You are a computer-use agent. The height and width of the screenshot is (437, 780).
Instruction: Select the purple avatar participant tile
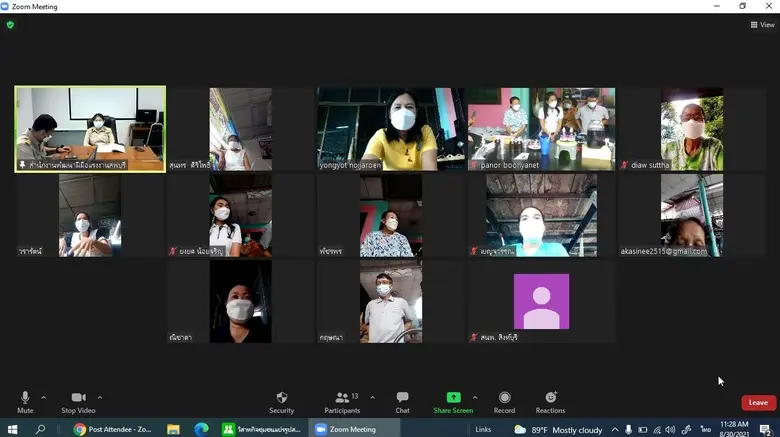[541, 302]
